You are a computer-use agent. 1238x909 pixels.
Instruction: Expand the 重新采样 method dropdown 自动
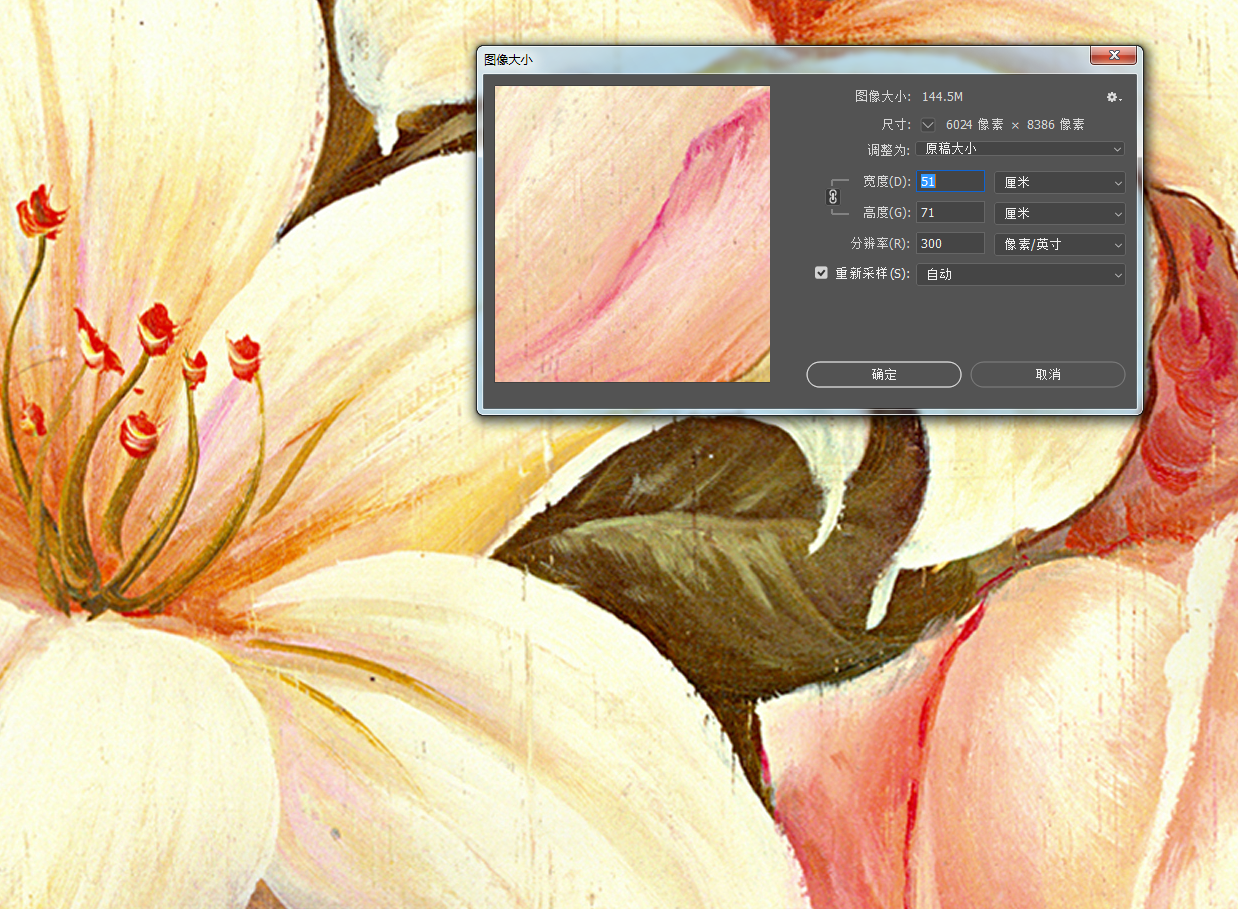[x=1021, y=274]
